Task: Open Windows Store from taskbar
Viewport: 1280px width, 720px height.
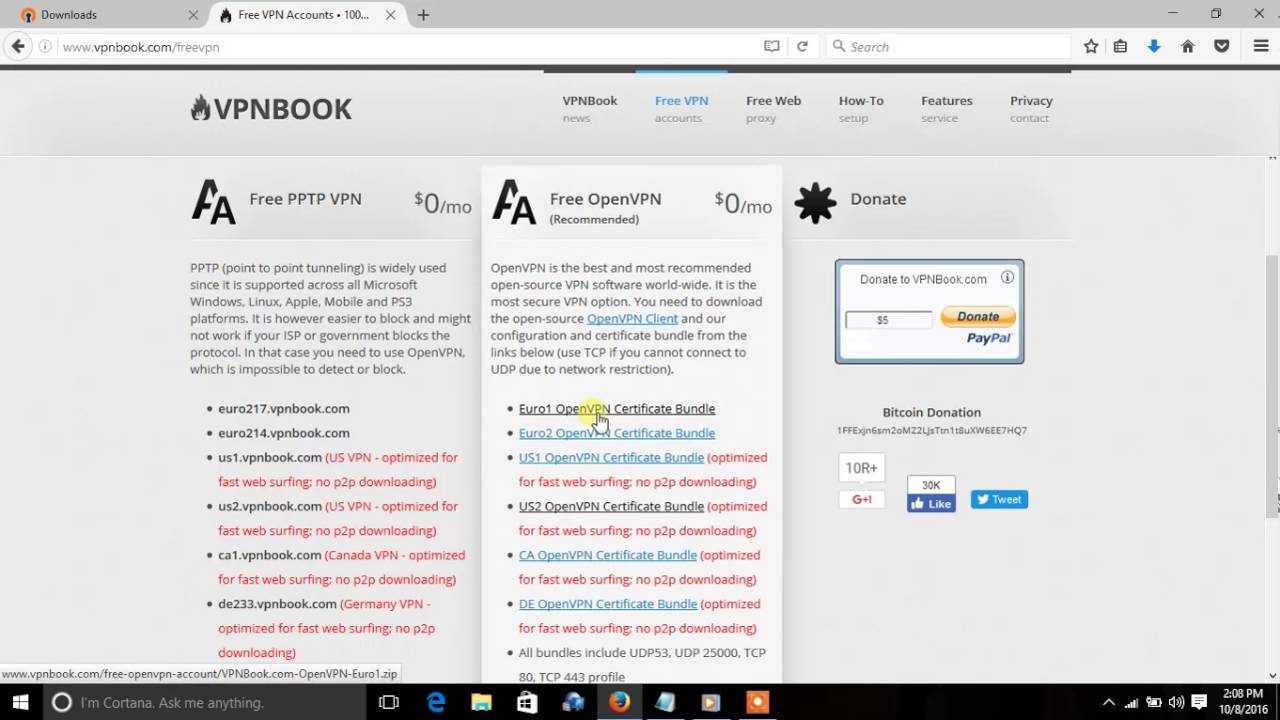Action: click(x=527, y=702)
